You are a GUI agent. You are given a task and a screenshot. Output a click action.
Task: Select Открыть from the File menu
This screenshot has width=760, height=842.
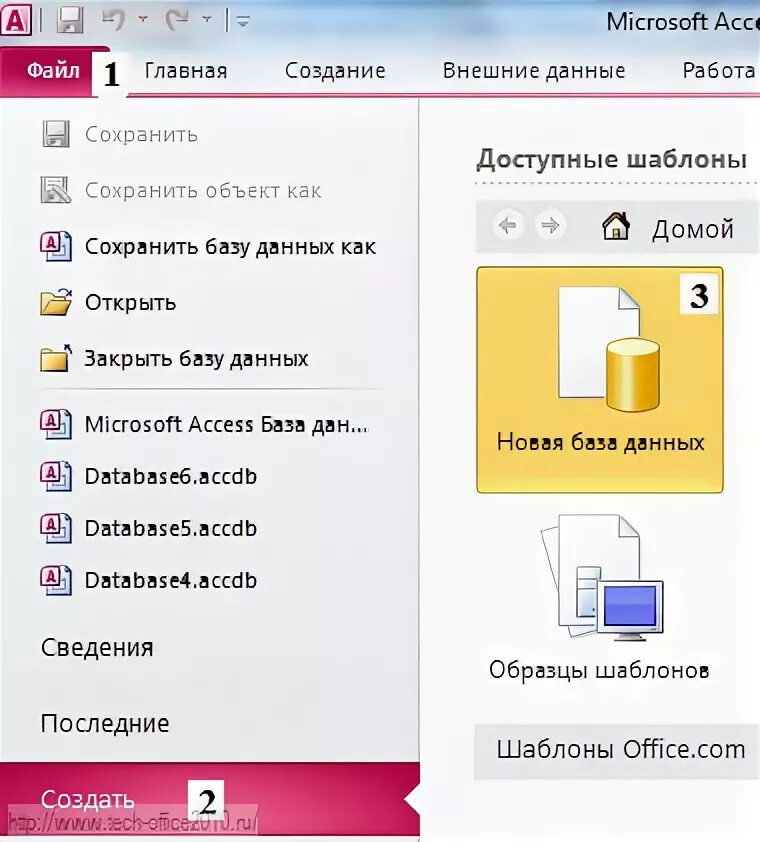(x=131, y=303)
